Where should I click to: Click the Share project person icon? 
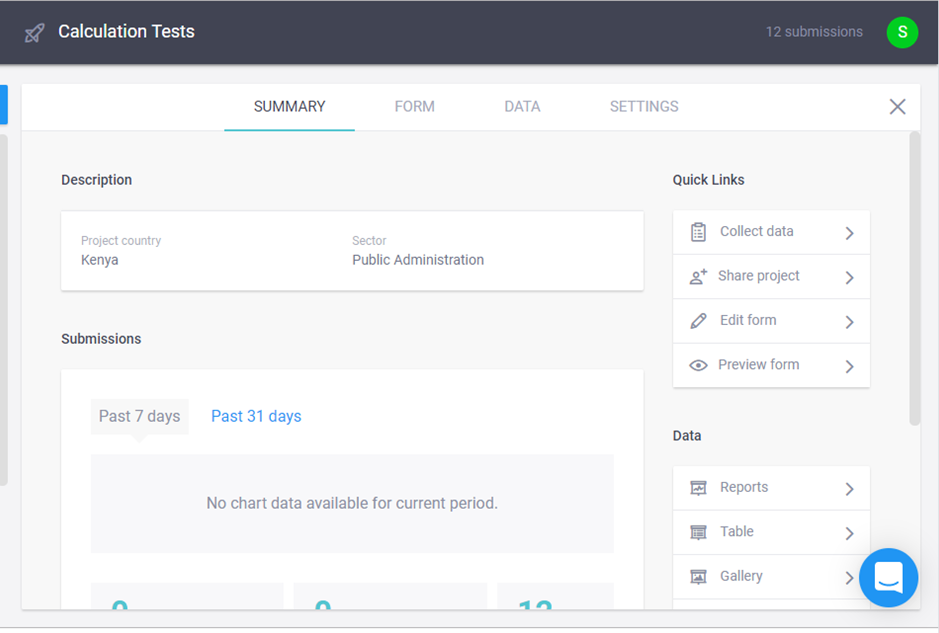698,277
